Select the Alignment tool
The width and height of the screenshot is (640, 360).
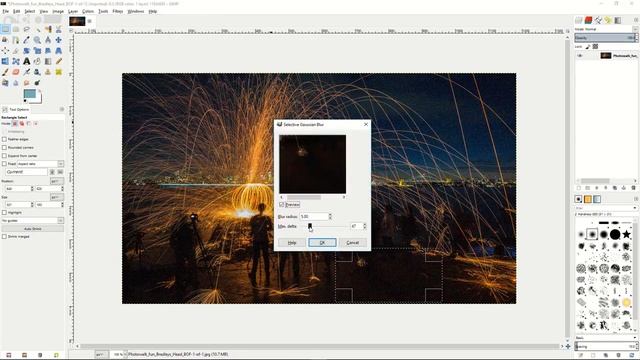tap(5, 51)
